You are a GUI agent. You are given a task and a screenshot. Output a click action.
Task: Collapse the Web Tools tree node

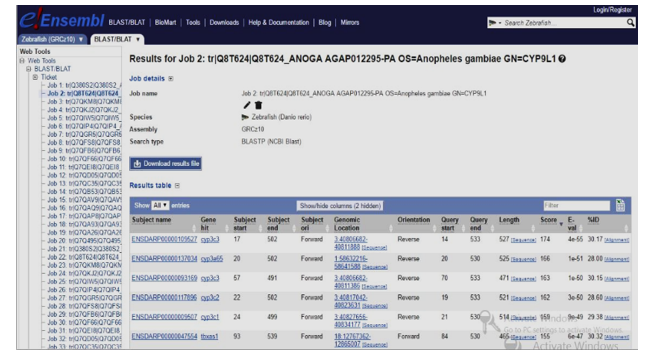click(x=22, y=61)
